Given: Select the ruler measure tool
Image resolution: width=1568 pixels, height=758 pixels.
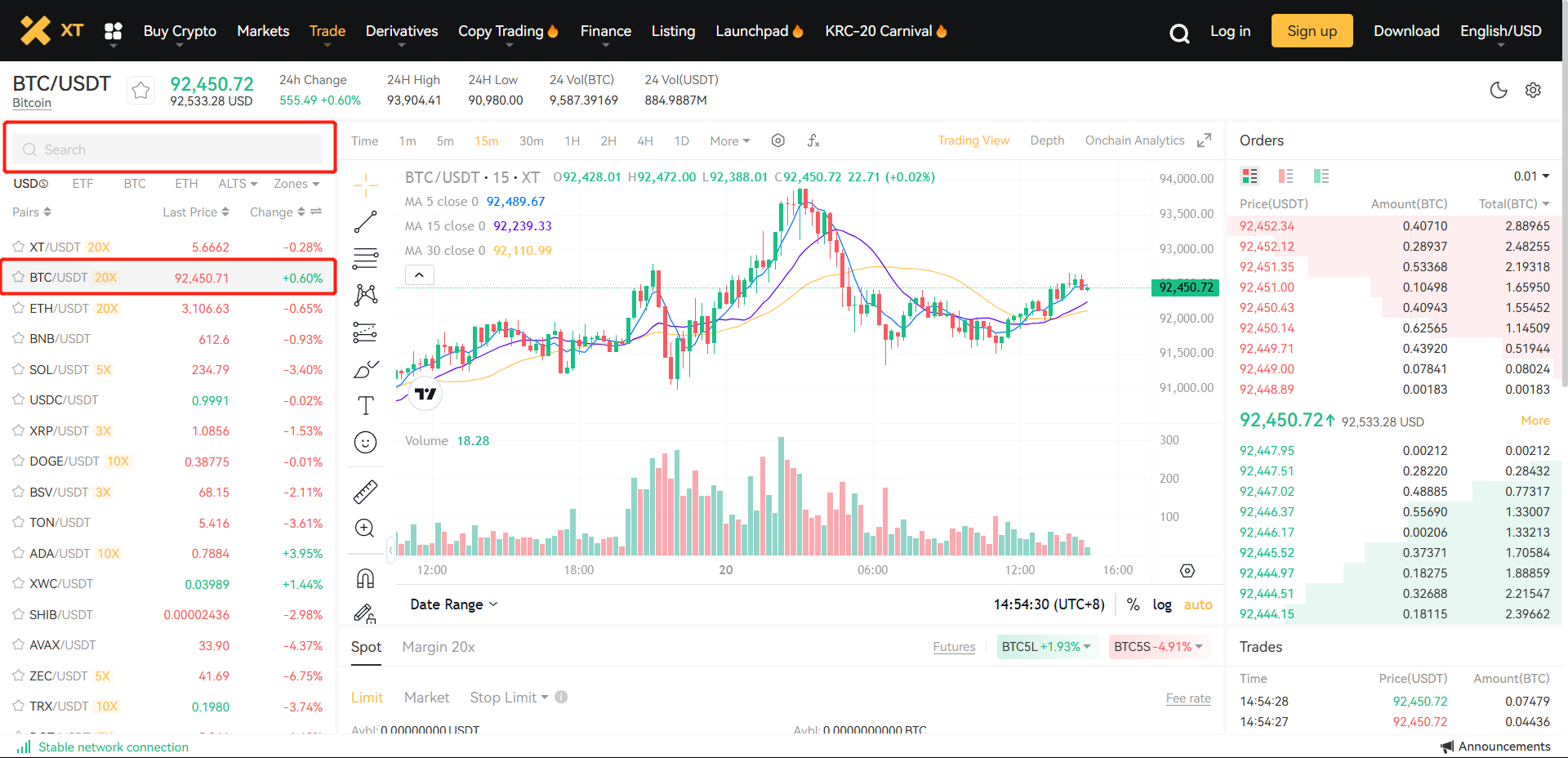Looking at the screenshot, I should point(365,492).
